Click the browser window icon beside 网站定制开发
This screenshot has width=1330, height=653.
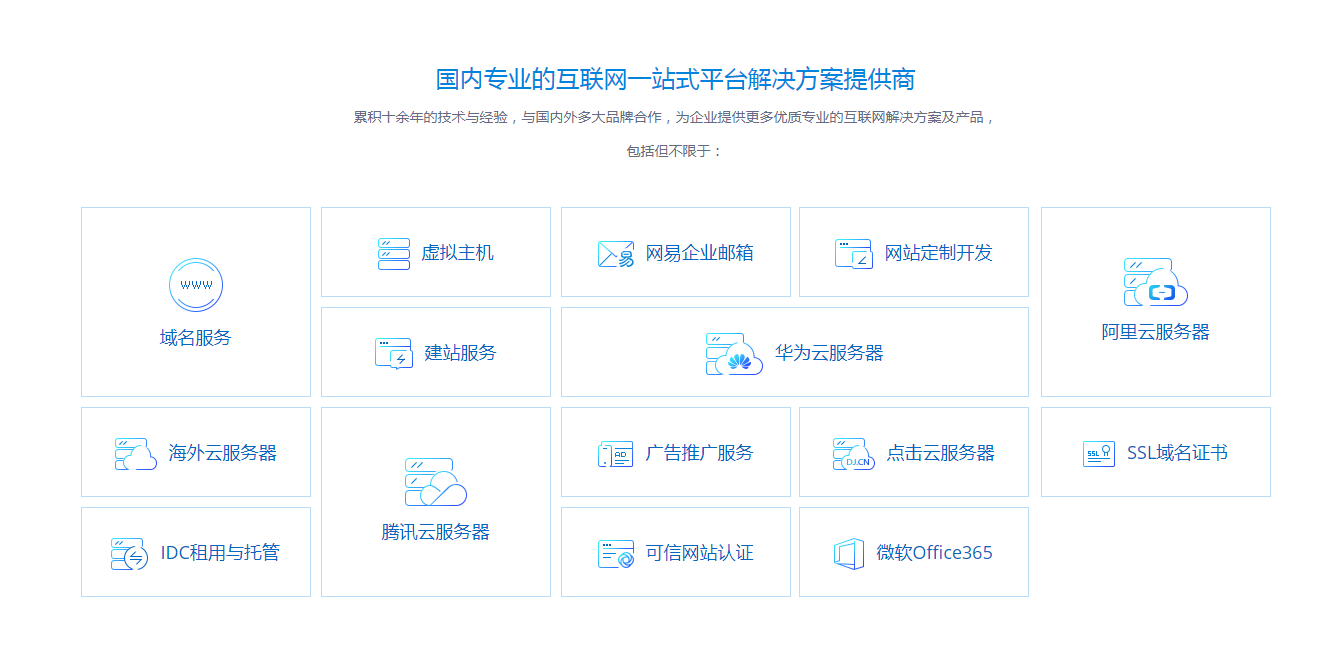click(x=853, y=254)
